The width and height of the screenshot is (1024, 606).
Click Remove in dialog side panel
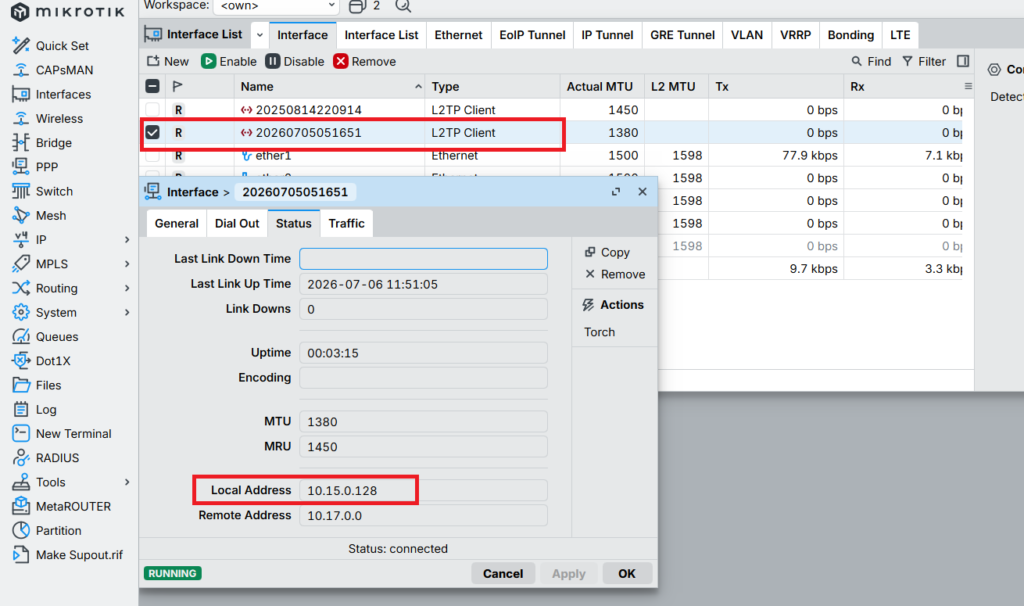point(615,274)
